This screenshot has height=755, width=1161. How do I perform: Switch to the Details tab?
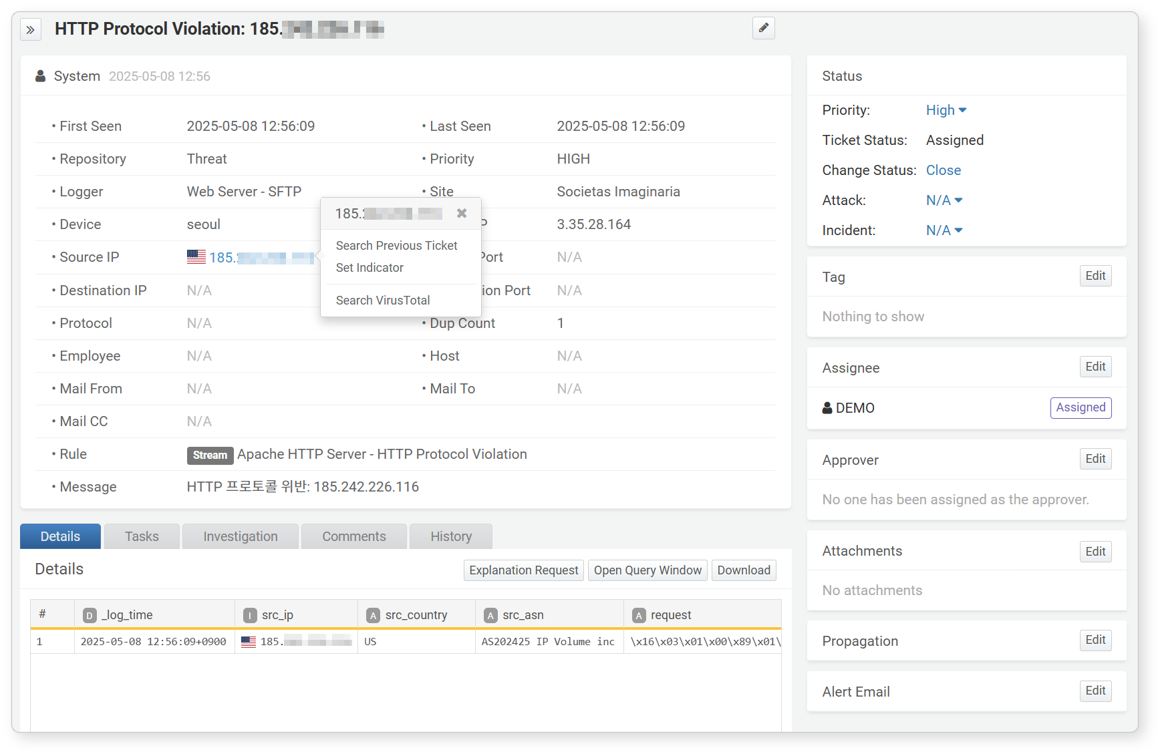(60, 537)
